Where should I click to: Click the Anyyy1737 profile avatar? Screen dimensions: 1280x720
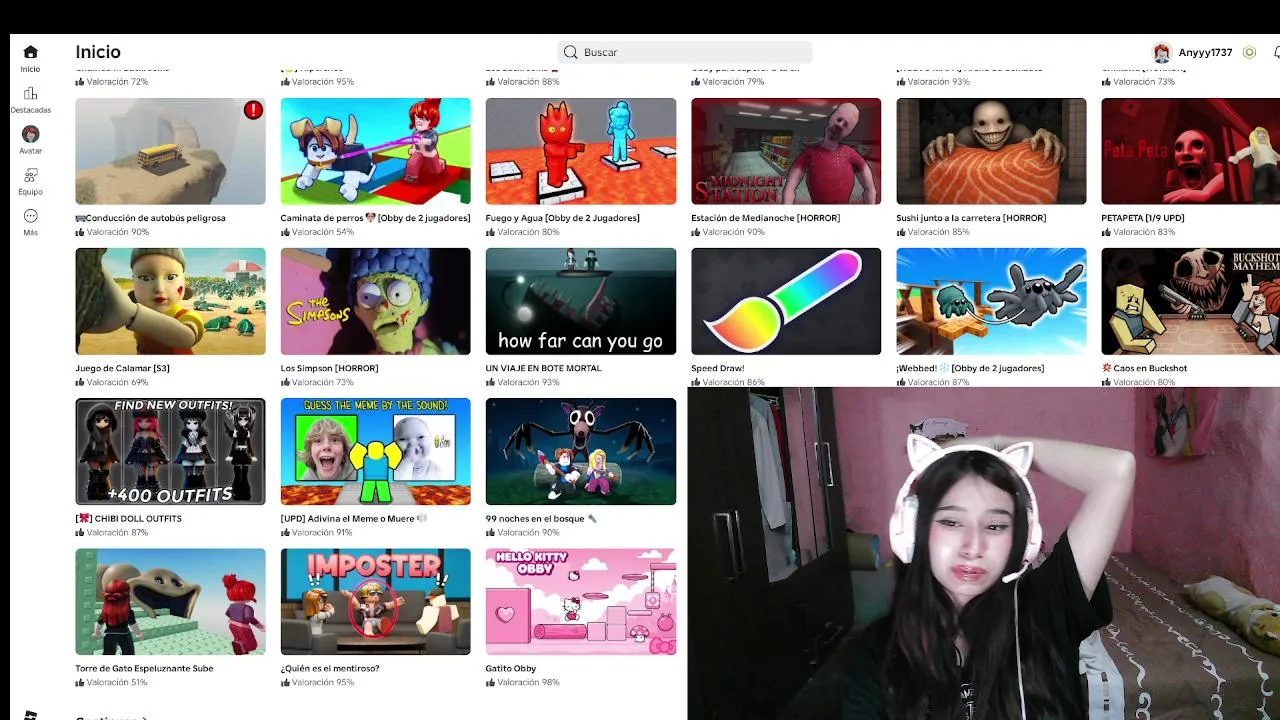1161,52
